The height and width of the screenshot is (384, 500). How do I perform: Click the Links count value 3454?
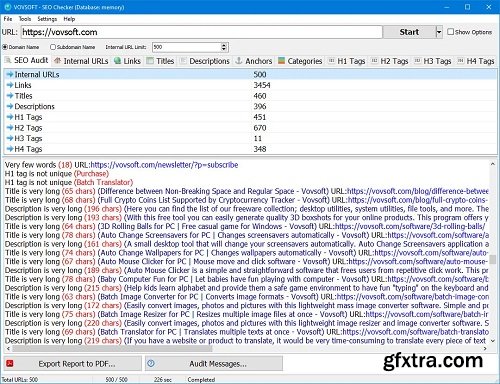(x=262, y=85)
